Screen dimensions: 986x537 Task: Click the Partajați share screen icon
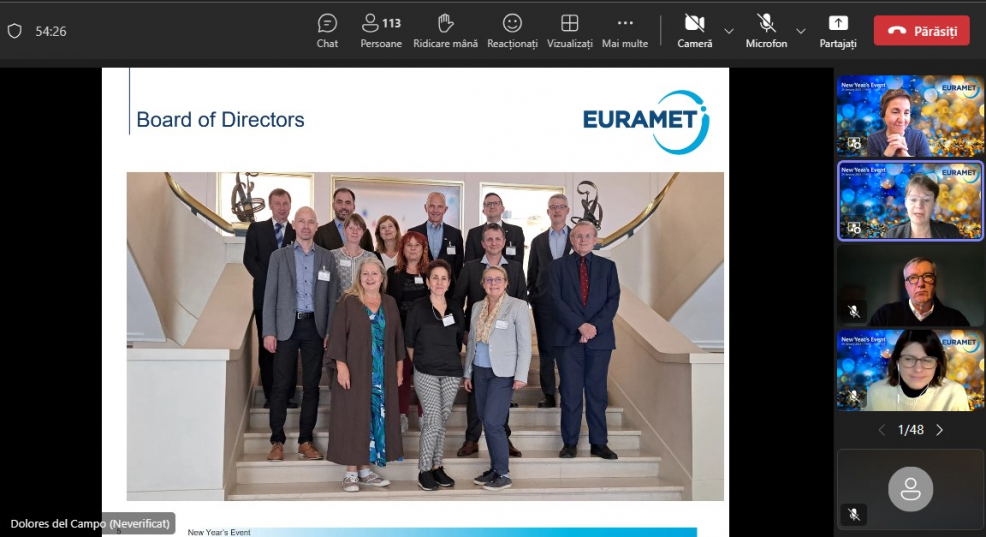(838, 30)
